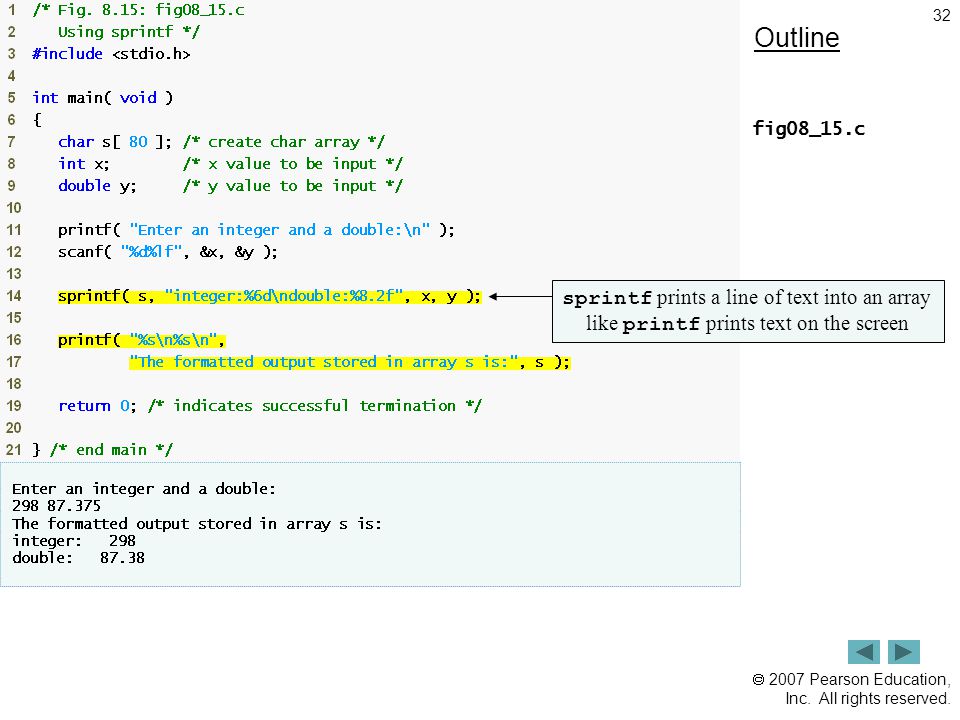Image resolution: width=960 pixels, height=720 pixels.
Task: Click output 'The formatted output stored in array s is:'
Action: click(x=197, y=524)
